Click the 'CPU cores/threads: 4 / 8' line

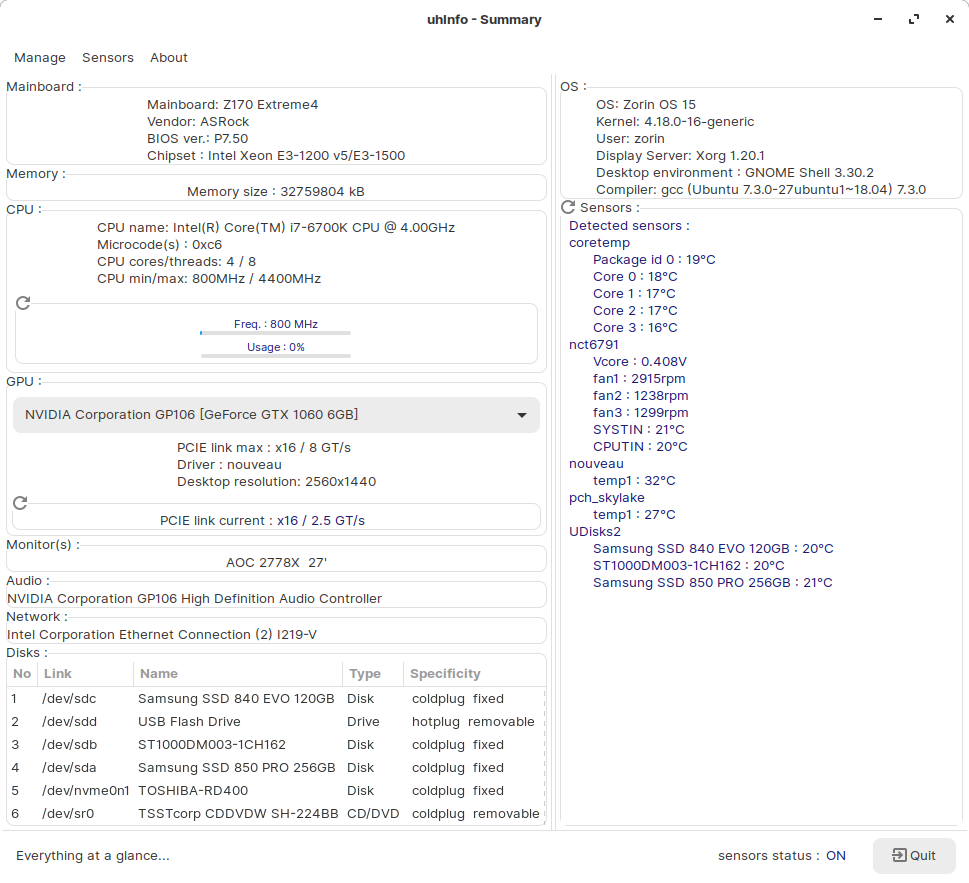[176, 261]
